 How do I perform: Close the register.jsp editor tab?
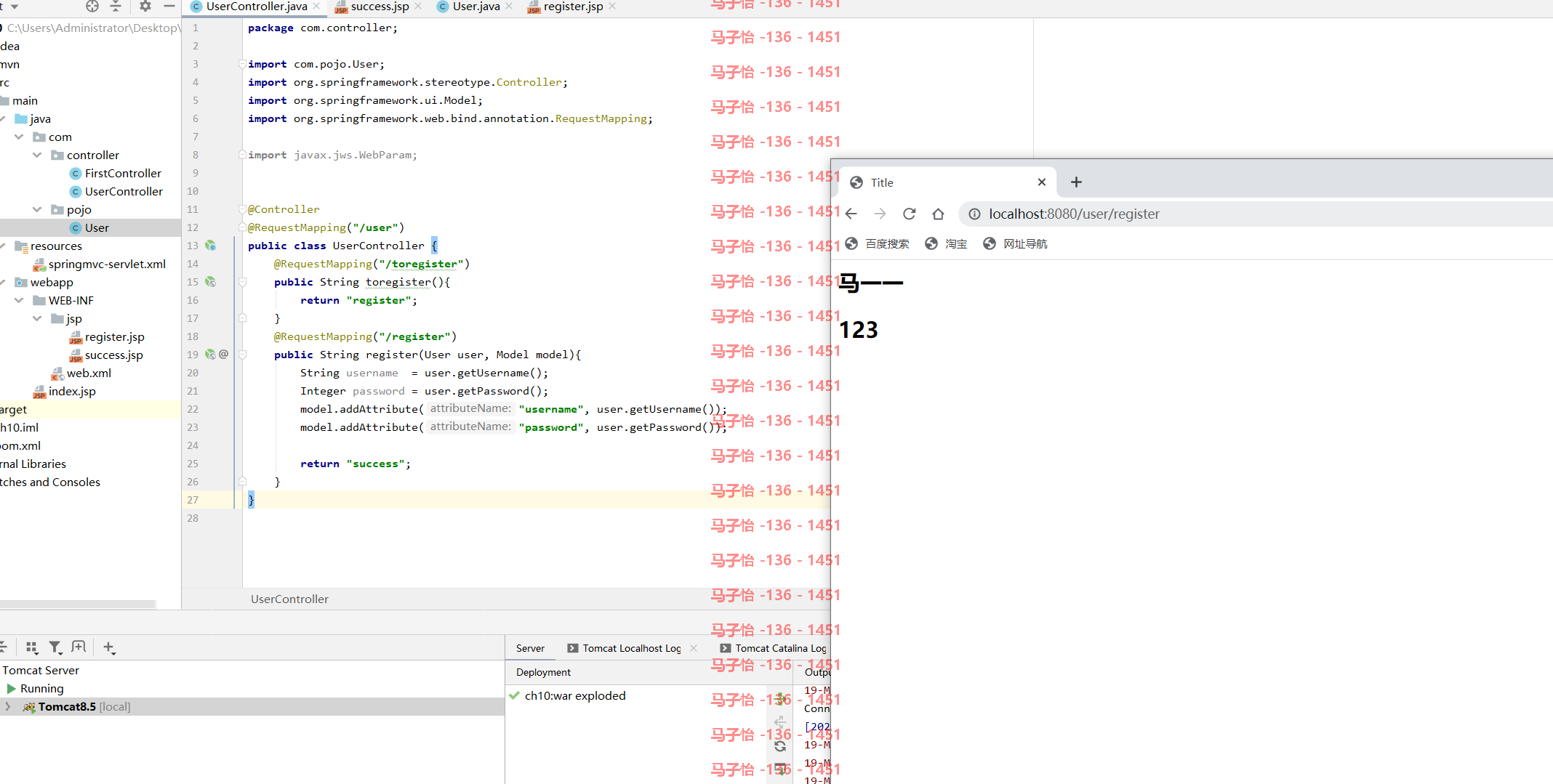[x=612, y=7]
